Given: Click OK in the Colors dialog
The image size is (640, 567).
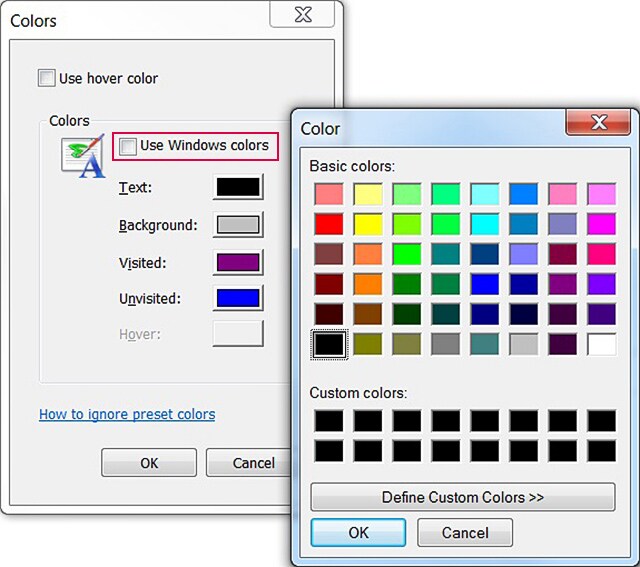Looking at the screenshot, I should pos(149,463).
